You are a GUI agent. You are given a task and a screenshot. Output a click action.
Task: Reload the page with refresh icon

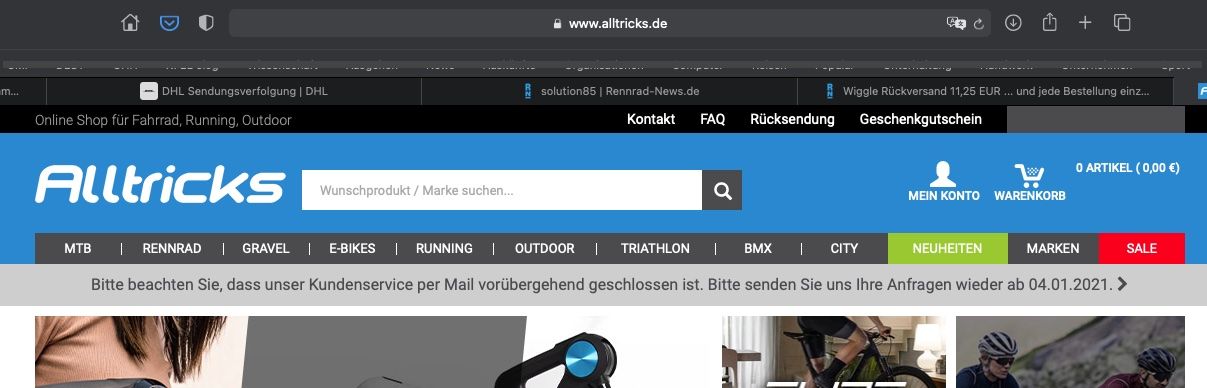coord(978,23)
